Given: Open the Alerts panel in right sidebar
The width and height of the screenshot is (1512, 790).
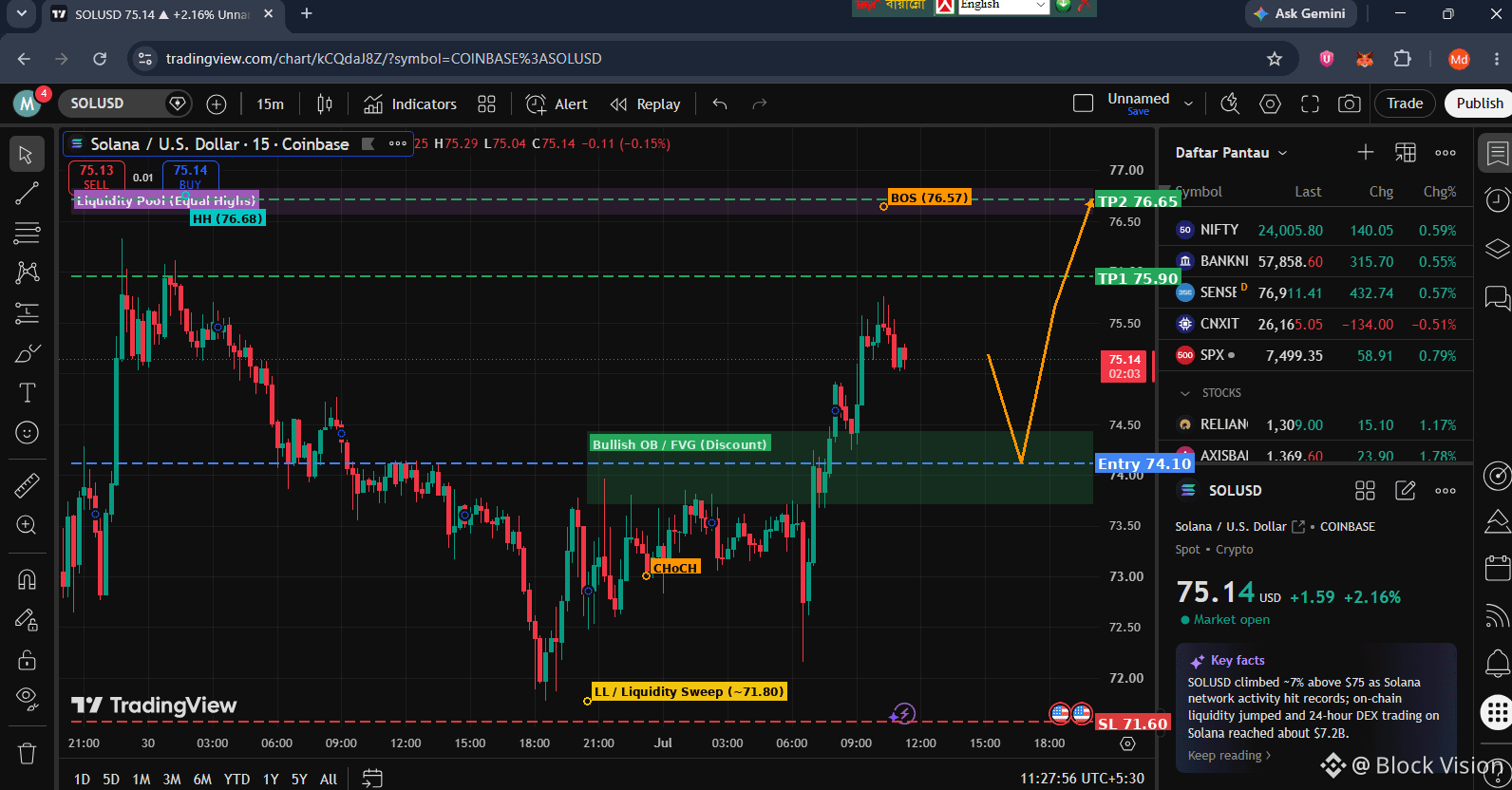Looking at the screenshot, I should coord(1497,199).
